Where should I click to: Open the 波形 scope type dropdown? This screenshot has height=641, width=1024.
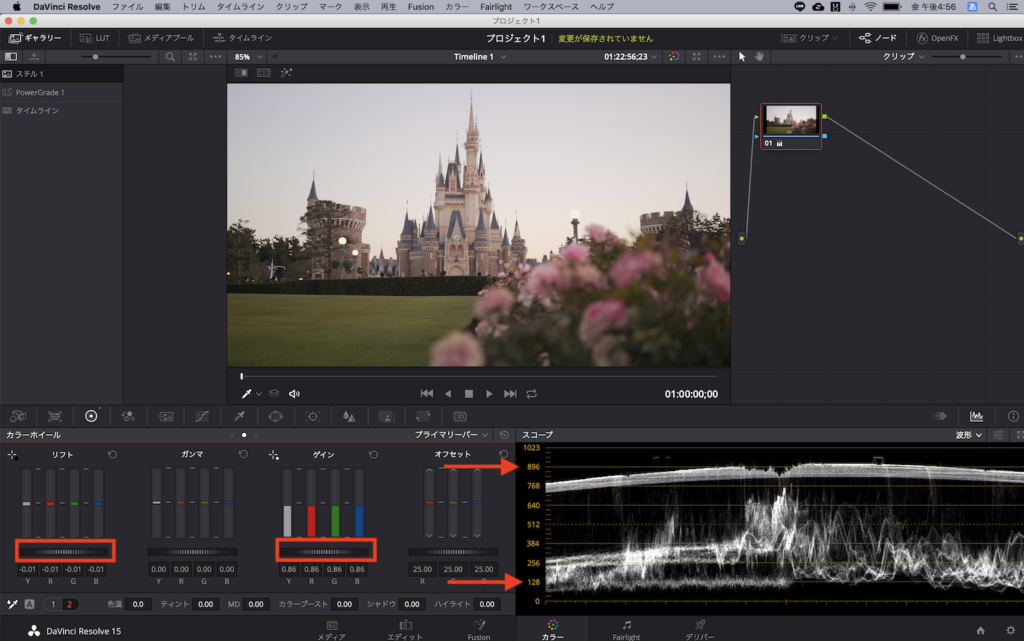970,435
